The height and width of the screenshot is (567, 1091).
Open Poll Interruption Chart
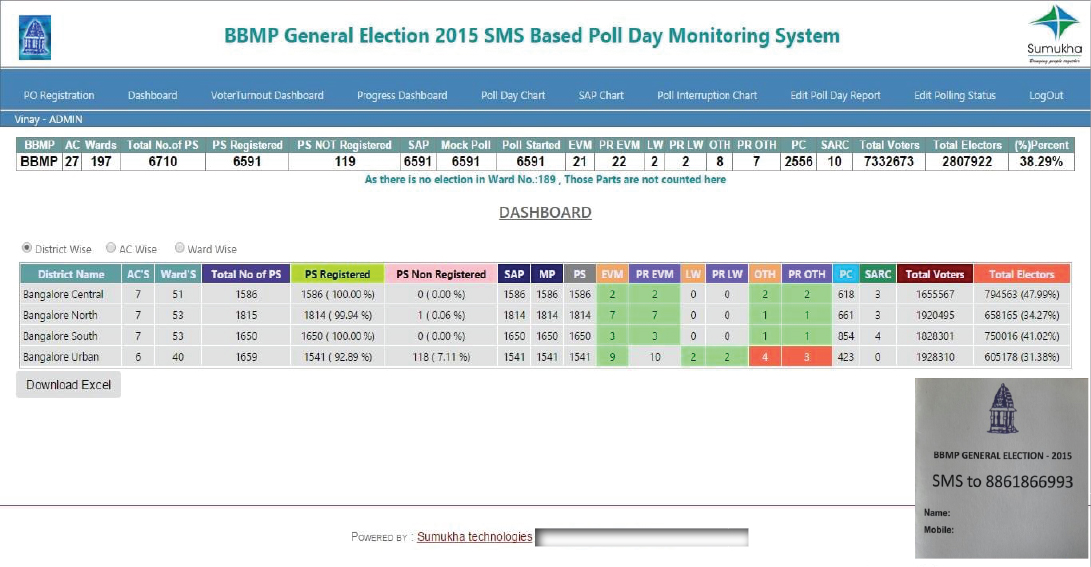707,96
